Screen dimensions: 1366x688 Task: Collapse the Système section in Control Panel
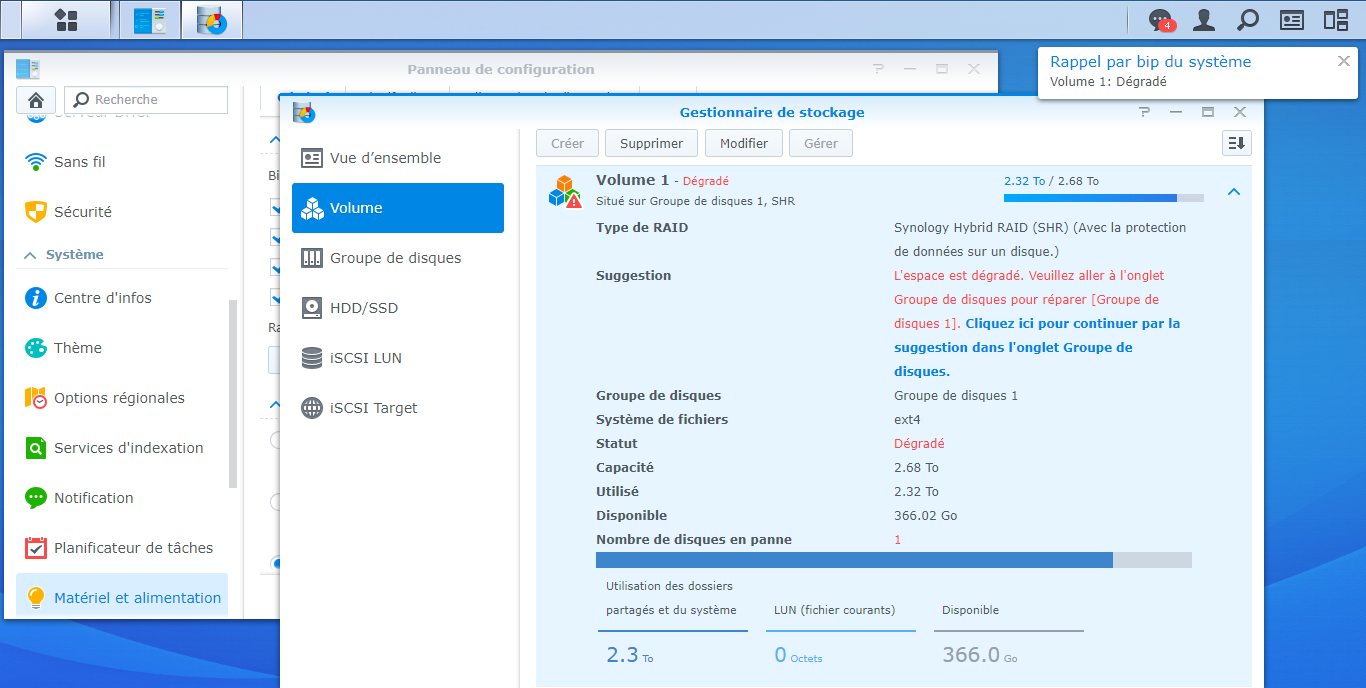[30, 255]
